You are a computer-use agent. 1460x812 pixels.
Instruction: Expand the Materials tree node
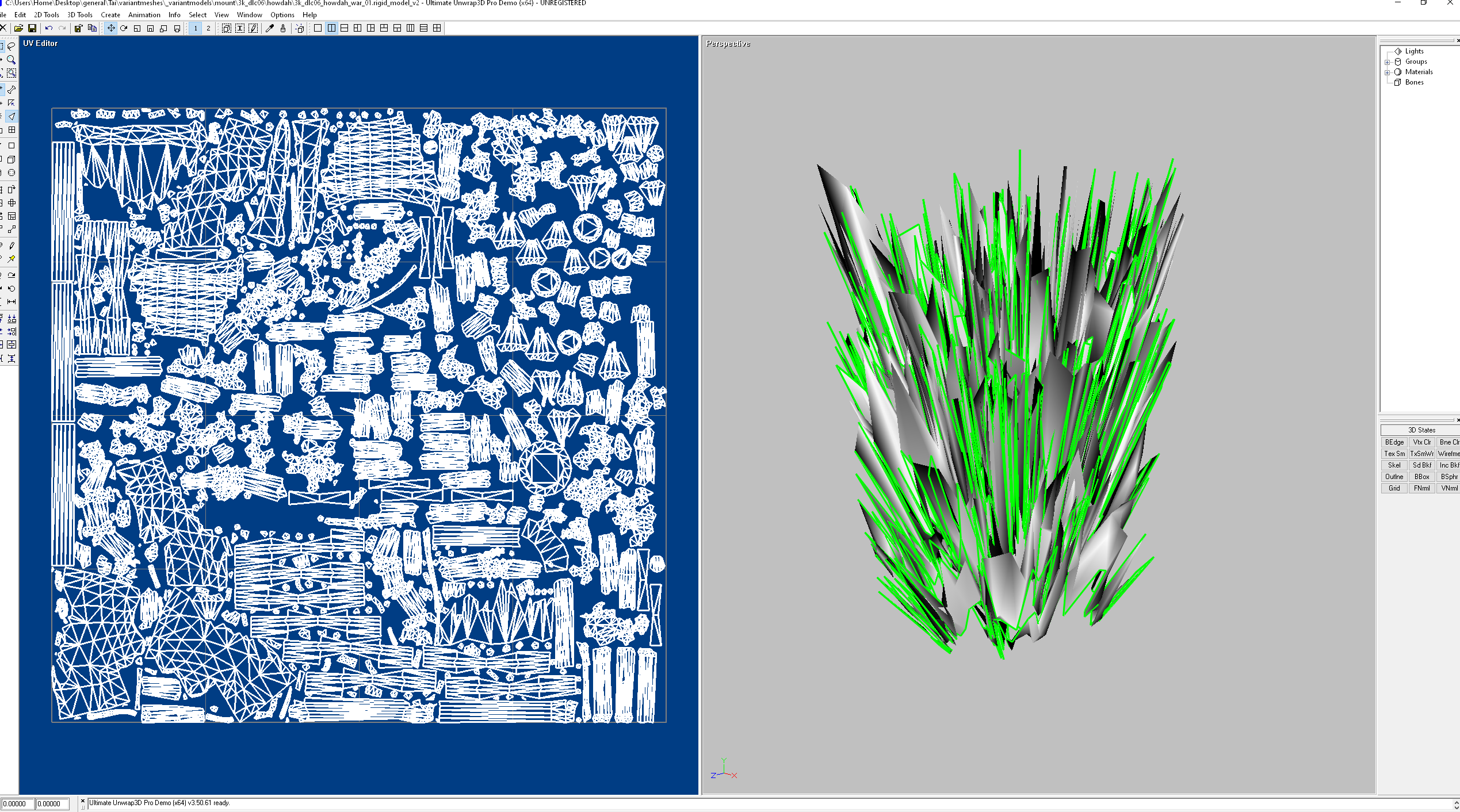point(1387,72)
